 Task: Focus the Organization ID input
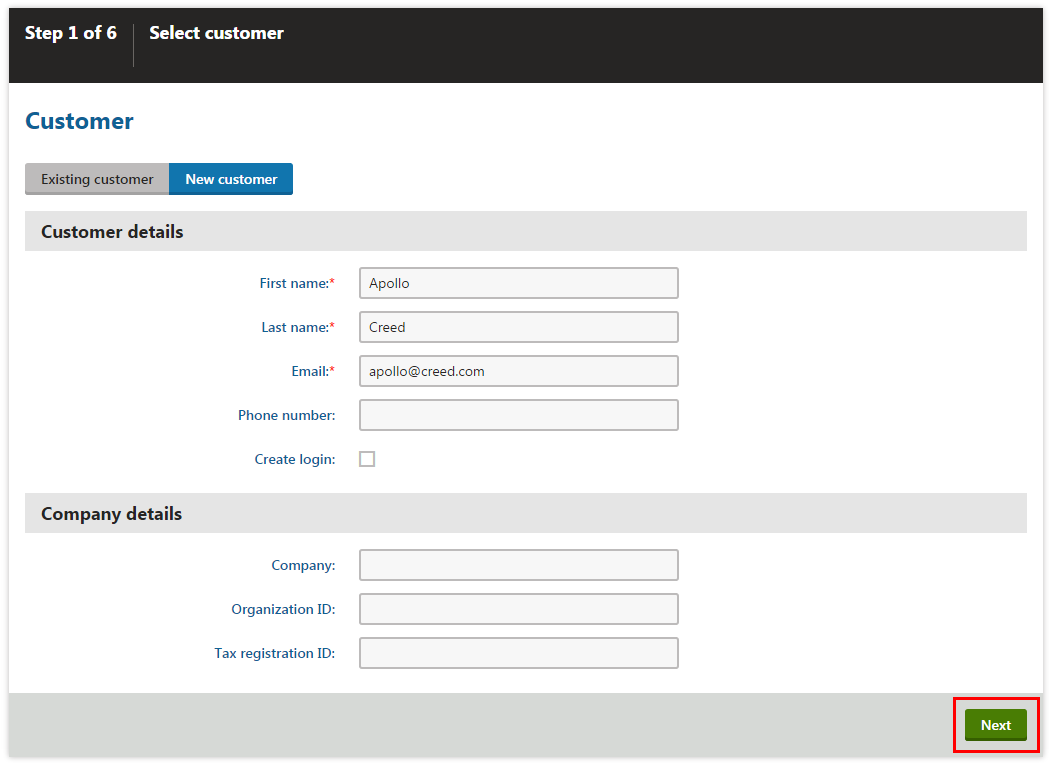coord(518,609)
